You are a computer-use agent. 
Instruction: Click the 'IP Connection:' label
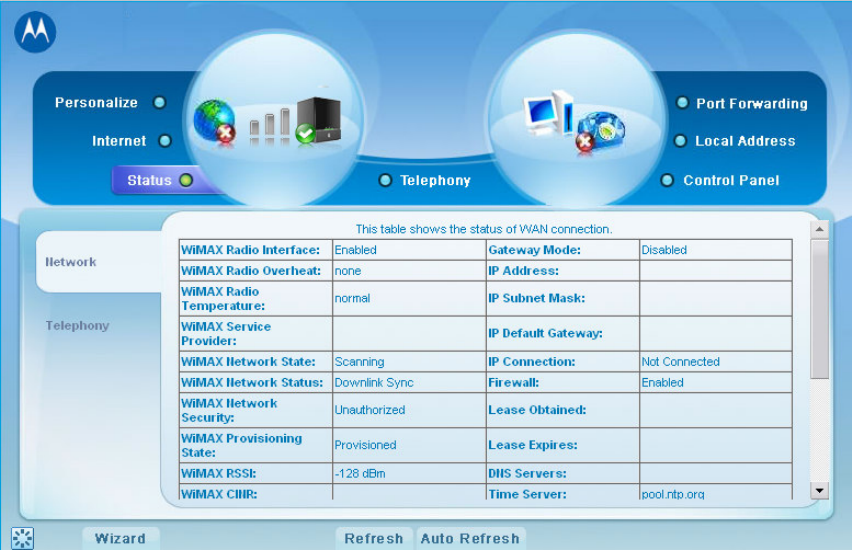coord(531,362)
